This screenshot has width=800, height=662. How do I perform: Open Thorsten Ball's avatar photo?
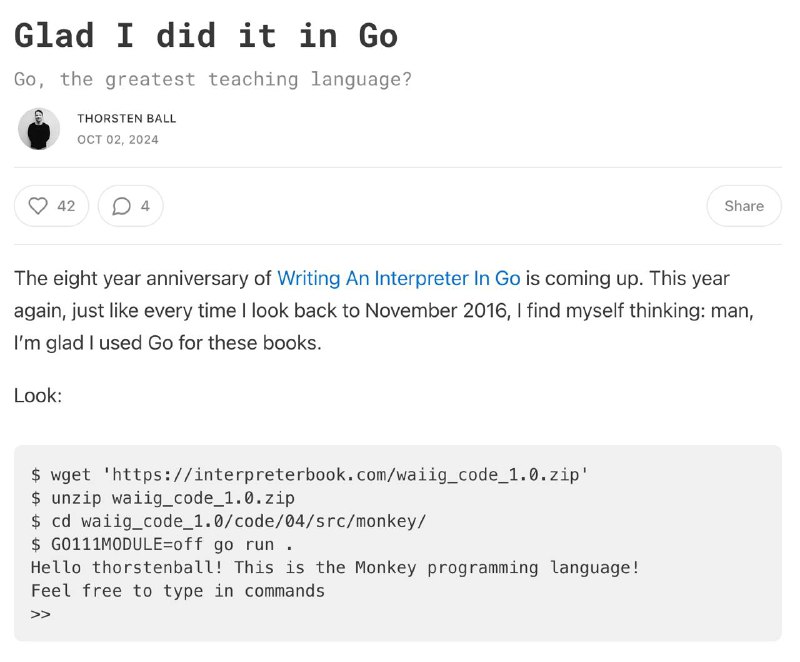coord(39,129)
